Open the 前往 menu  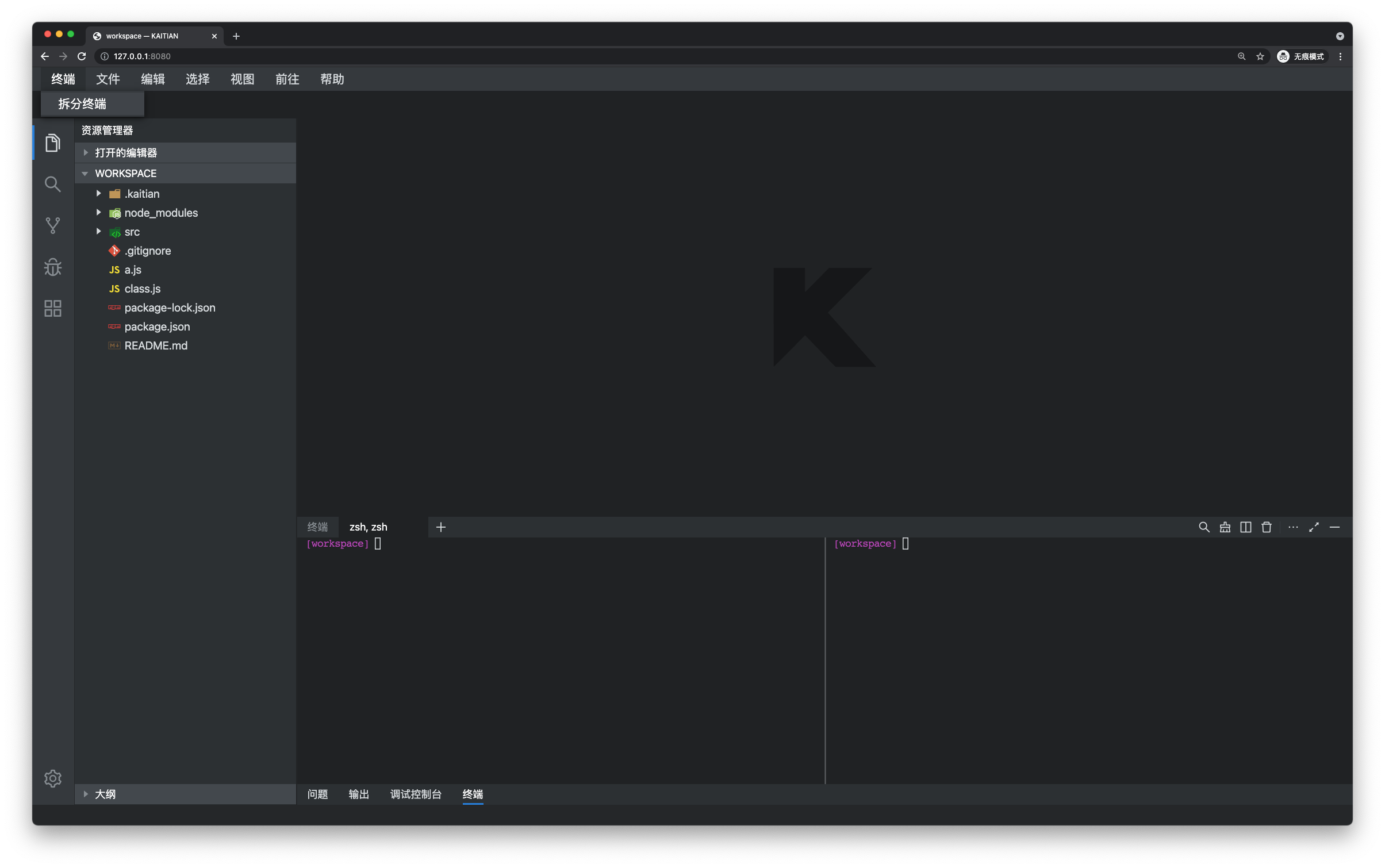click(x=287, y=79)
